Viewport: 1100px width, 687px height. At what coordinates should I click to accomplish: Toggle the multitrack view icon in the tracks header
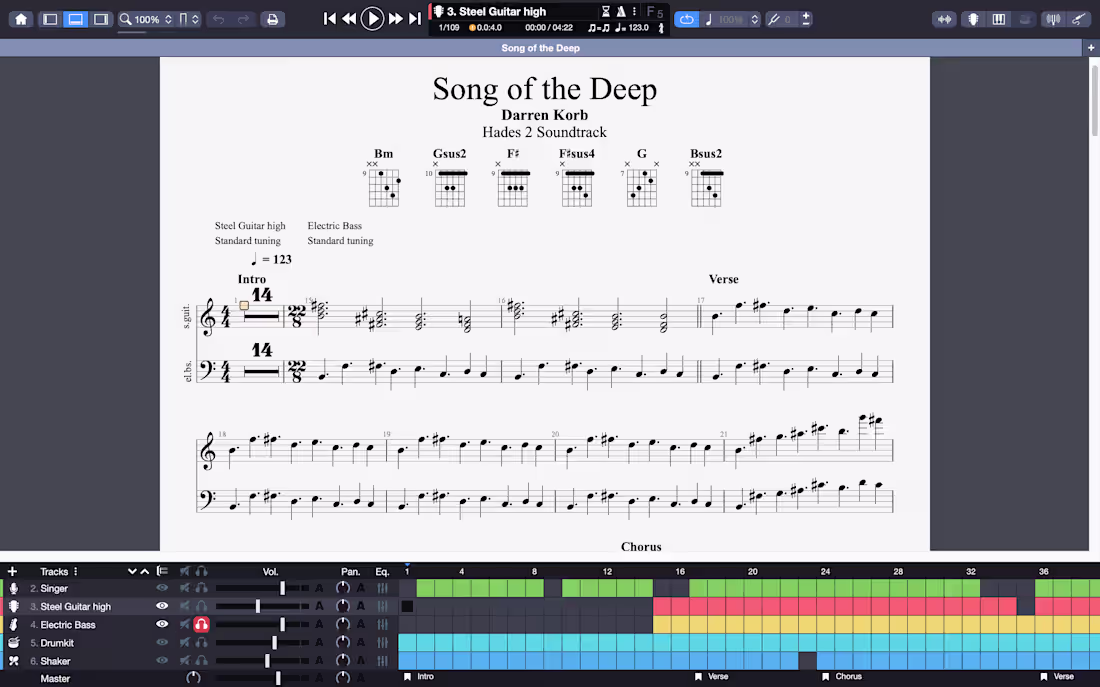click(x=163, y=571)
